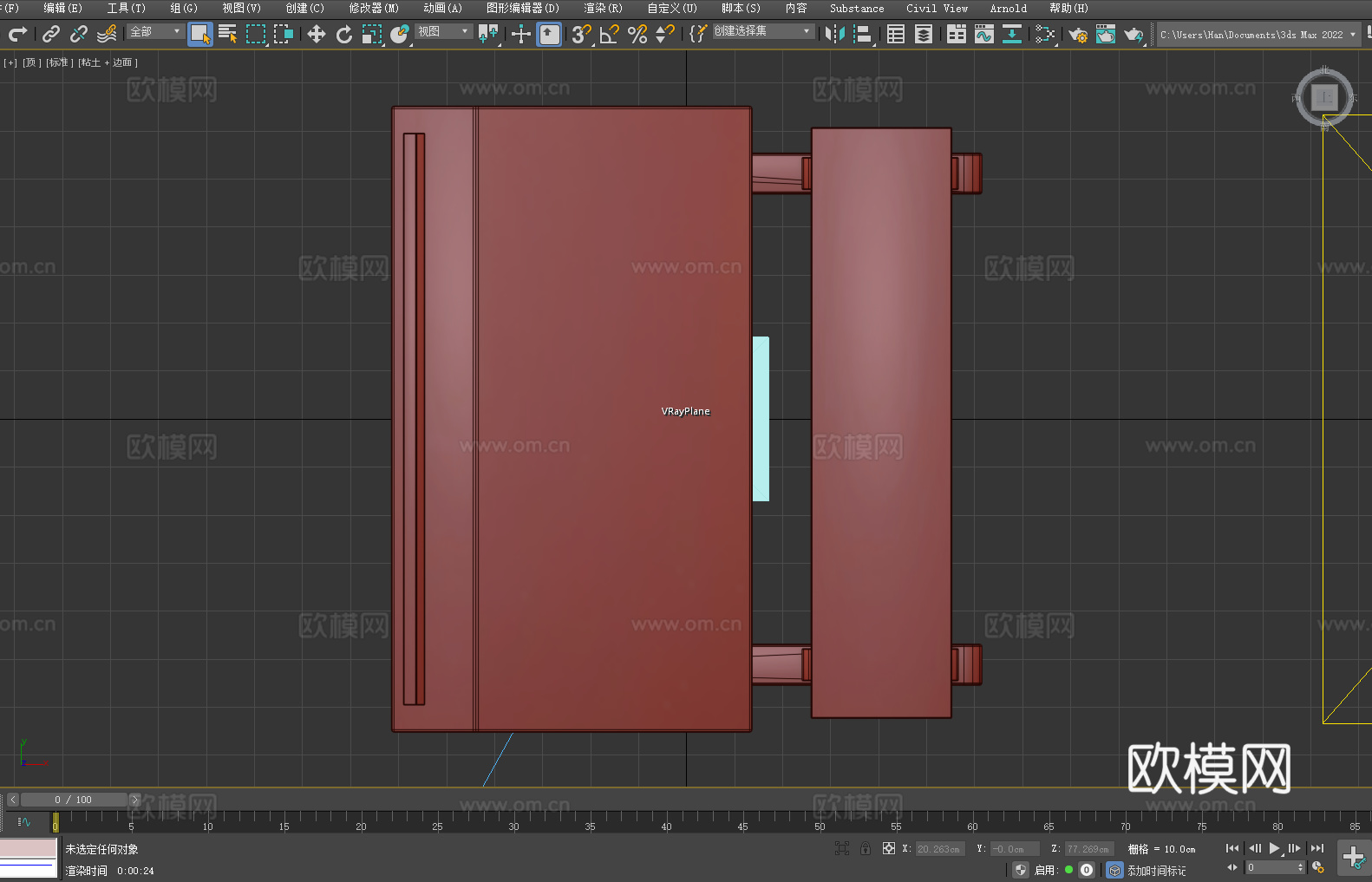Viewport: 1372px width, 882px height.
Task: Open the mini curve editor toggle
Action: point(24,821)
